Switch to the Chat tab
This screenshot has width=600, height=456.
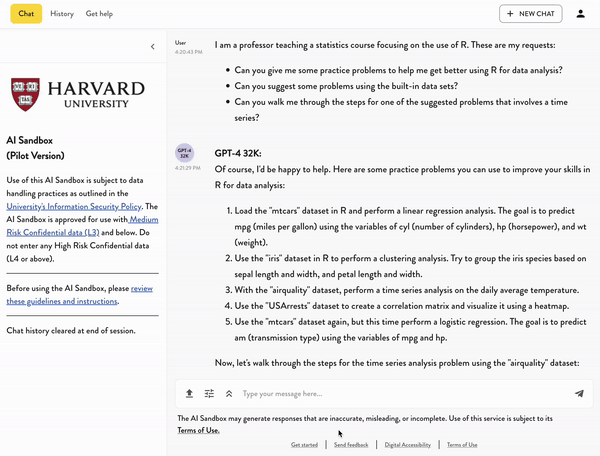[26, 14]
